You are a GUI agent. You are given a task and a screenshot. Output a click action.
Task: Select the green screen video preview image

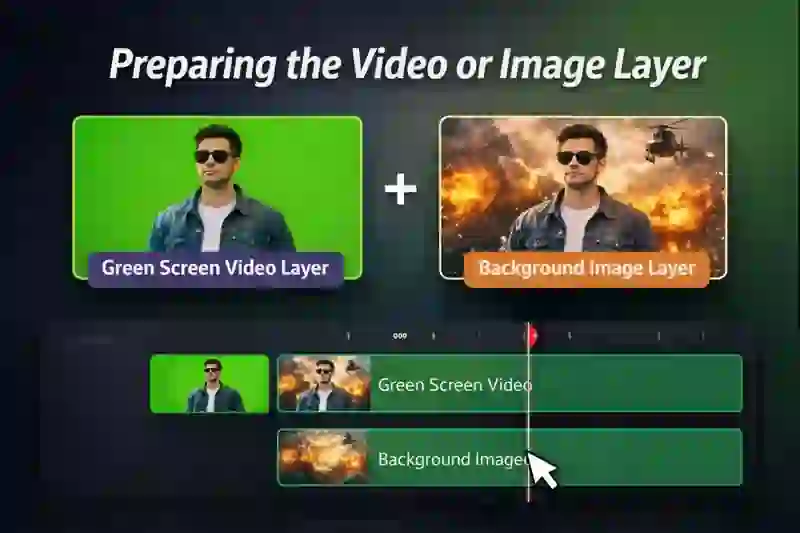pos(217,197)
